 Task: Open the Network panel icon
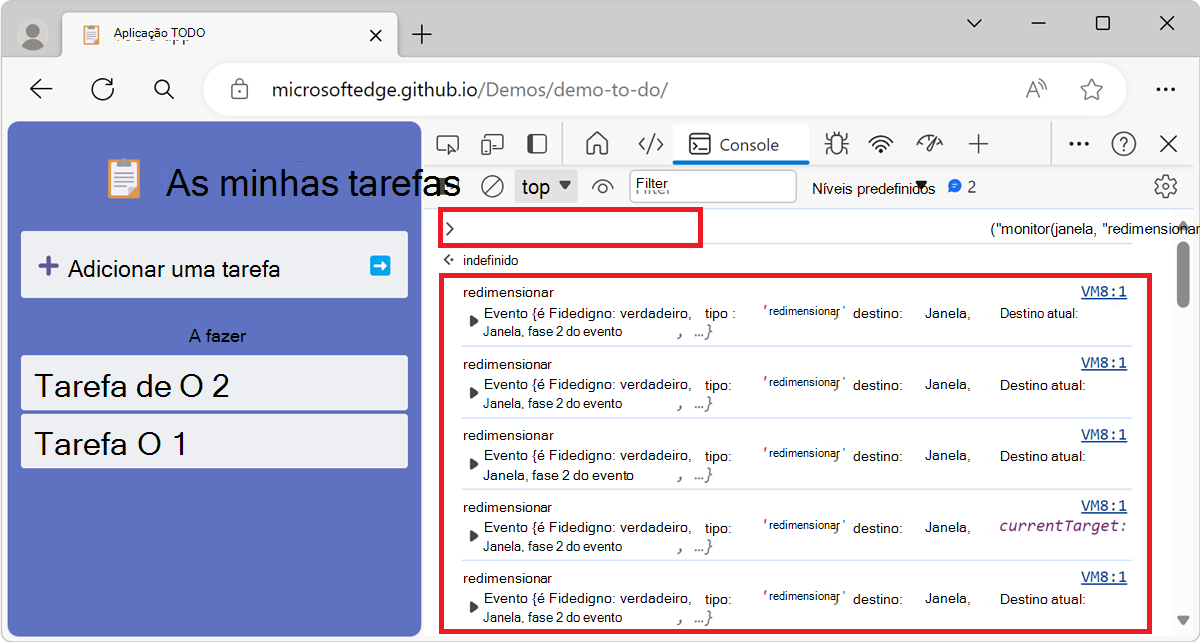[x=881, y=143]
